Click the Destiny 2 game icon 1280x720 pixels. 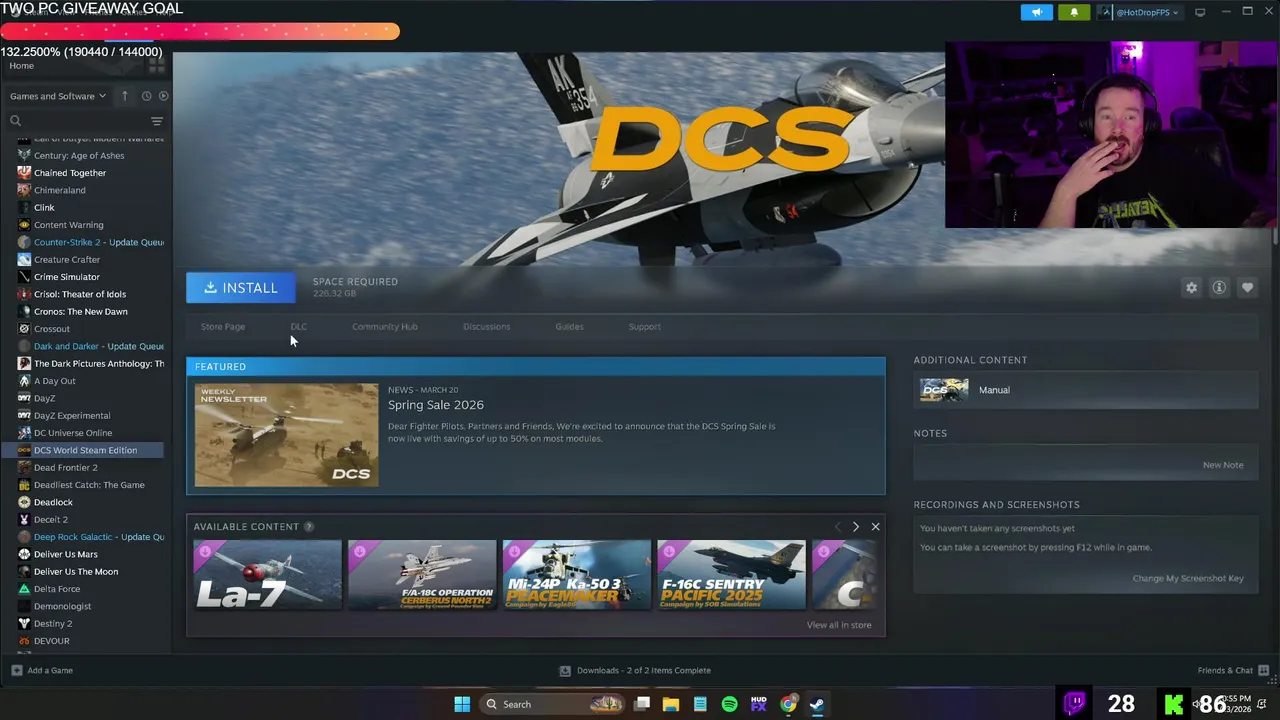click(x=24, y=623)
